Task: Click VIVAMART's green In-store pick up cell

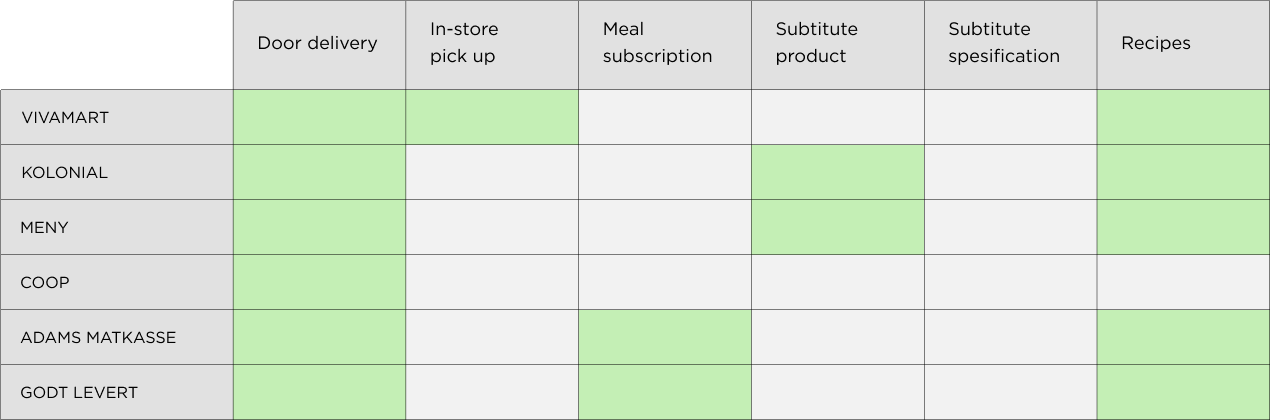Action: pyautogui.click(x=491, y=117)
